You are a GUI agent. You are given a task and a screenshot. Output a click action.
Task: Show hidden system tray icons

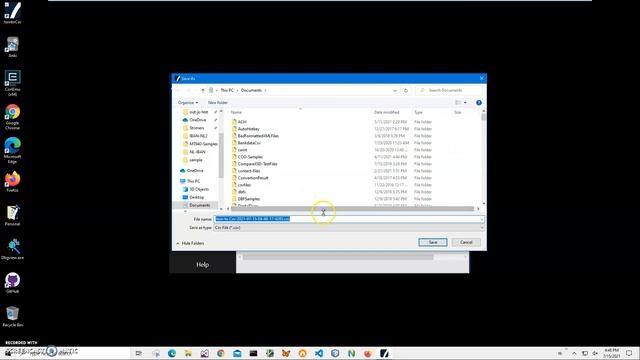[x=574, y=353]
